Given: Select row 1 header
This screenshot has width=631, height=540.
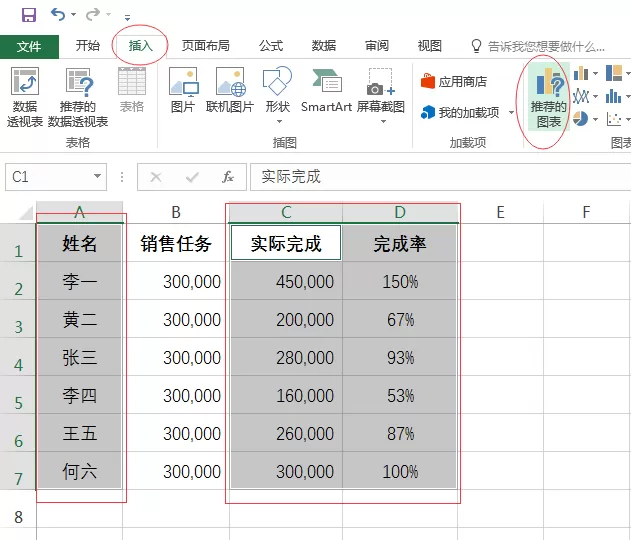Looking at the screenshot, I should click(x=18, y=243).
